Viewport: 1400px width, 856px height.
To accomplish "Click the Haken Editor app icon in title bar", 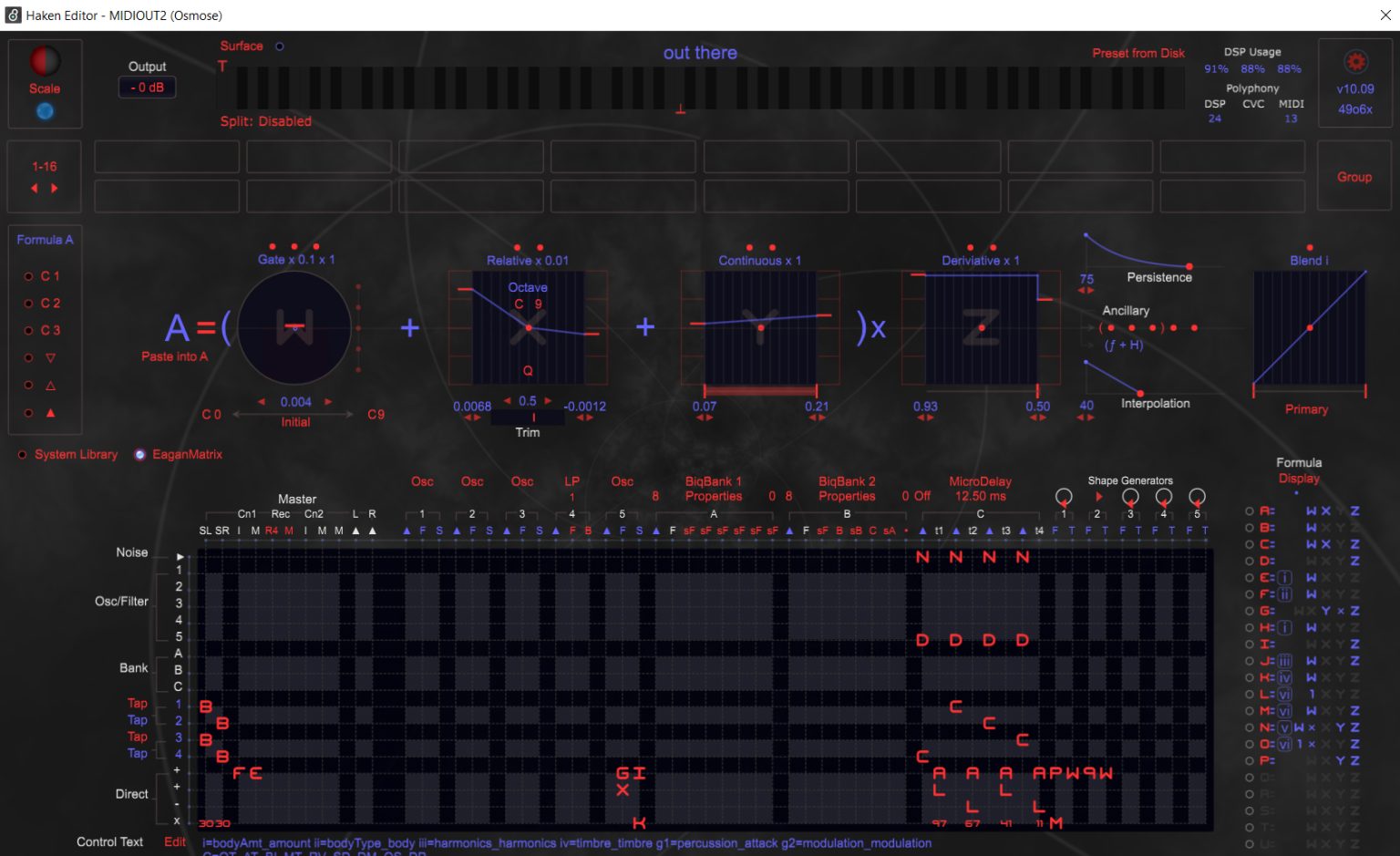I will click(x=14, y=15).
